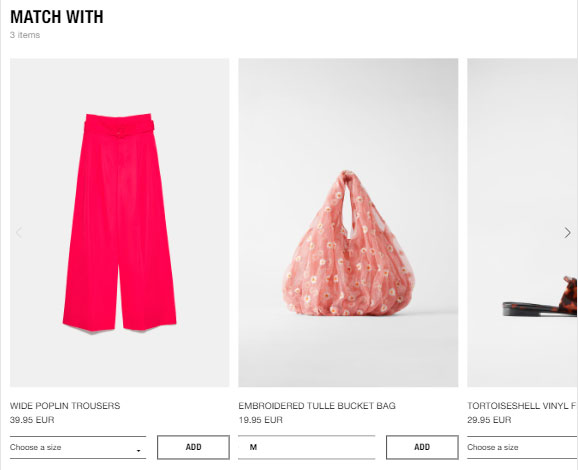
Task: Open 'Choose a size' for Wide Poplin Trousers
Action: click(78, 448)
